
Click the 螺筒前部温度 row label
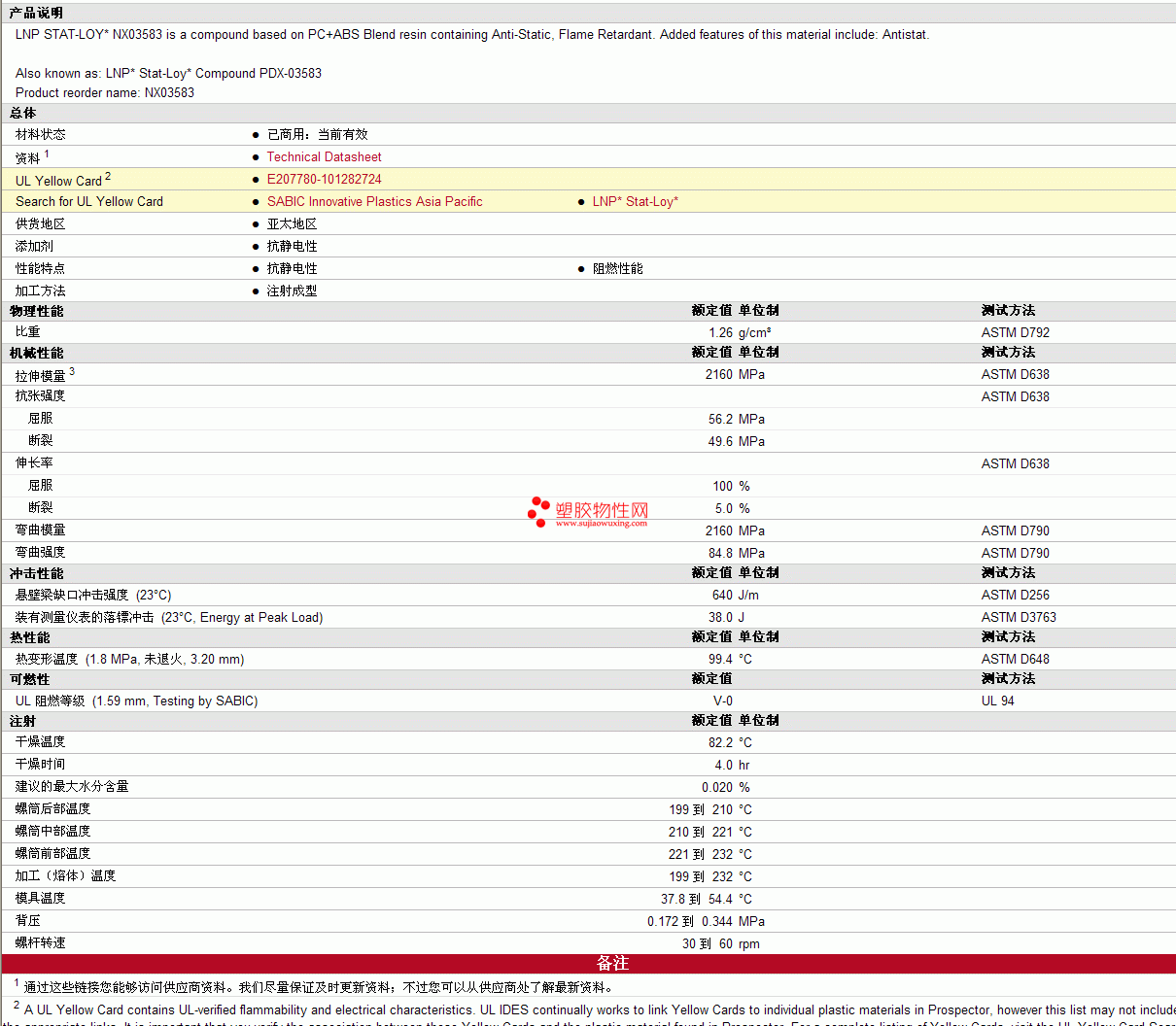(x=52, y=853)
